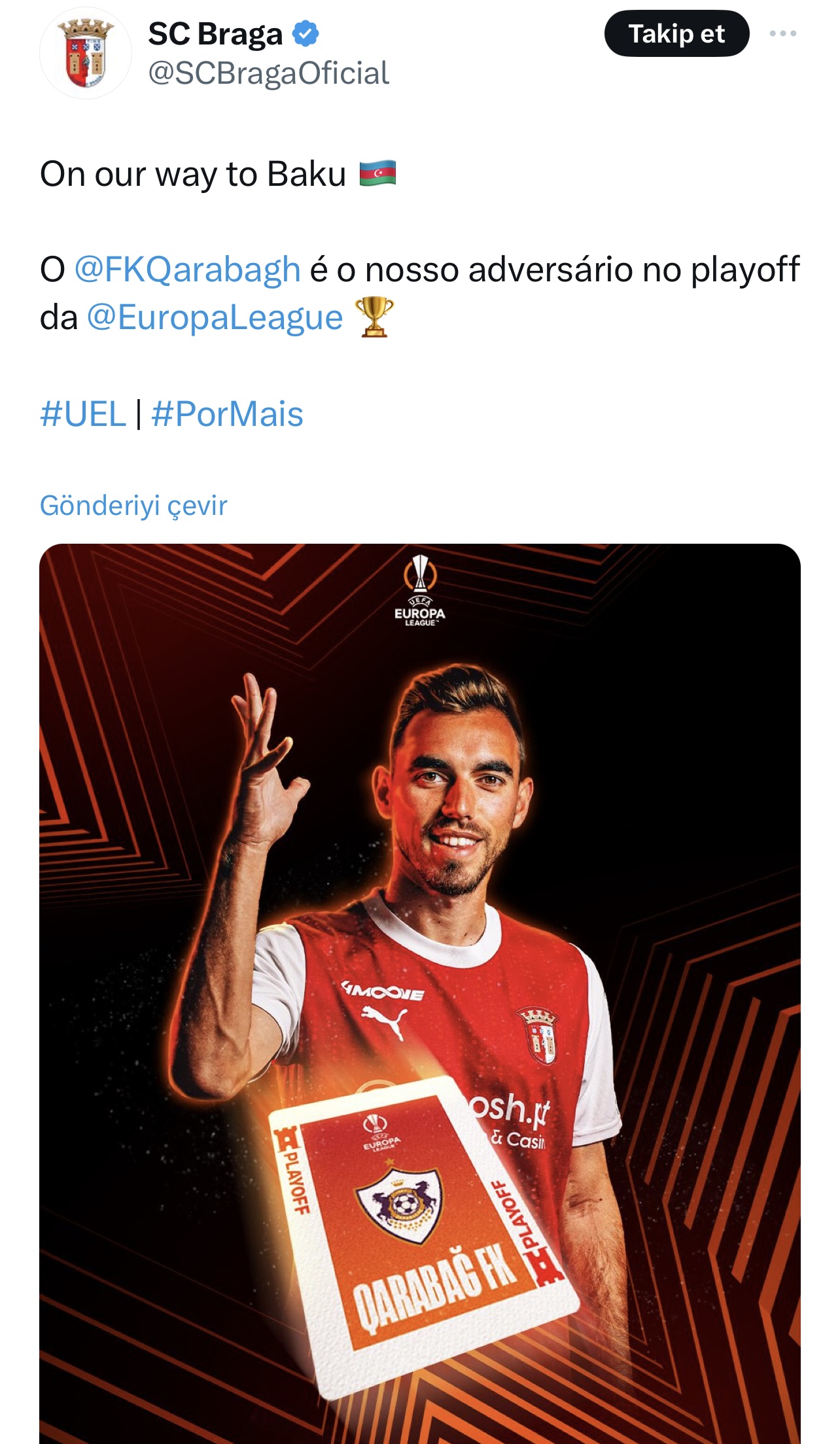
Task: Open the @SCBragaOficial handle
Action: coord(268,73)
